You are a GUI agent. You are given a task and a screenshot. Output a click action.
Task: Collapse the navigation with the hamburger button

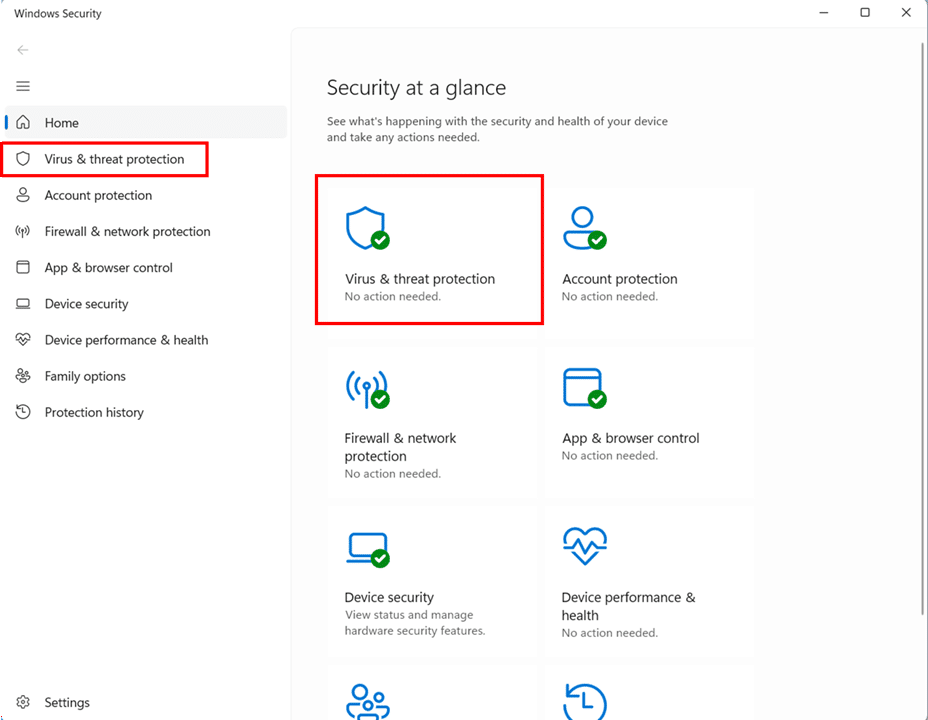[23, 86]
